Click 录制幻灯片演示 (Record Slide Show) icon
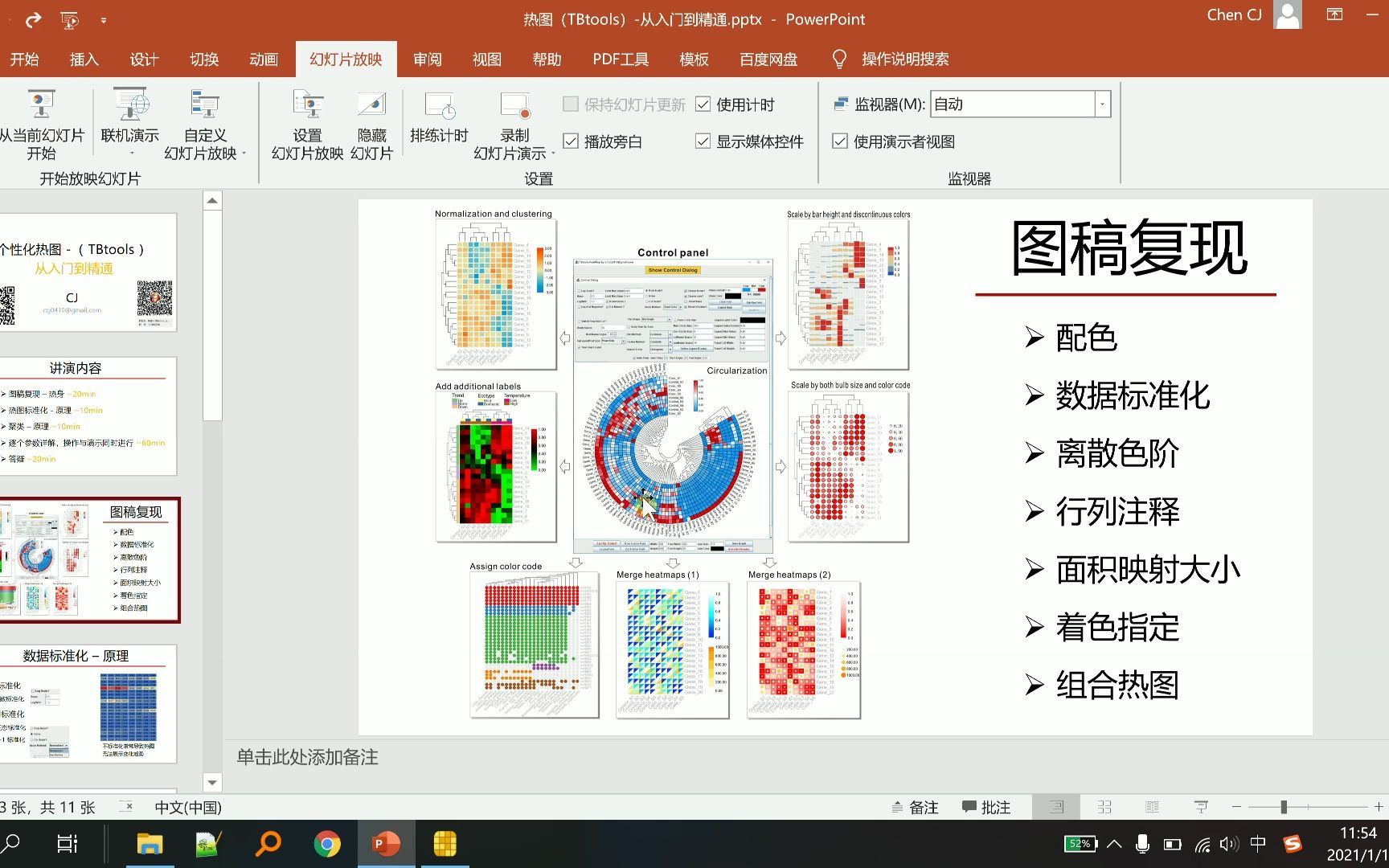Viewport: 1389px width, 868px height. (512, 121)
